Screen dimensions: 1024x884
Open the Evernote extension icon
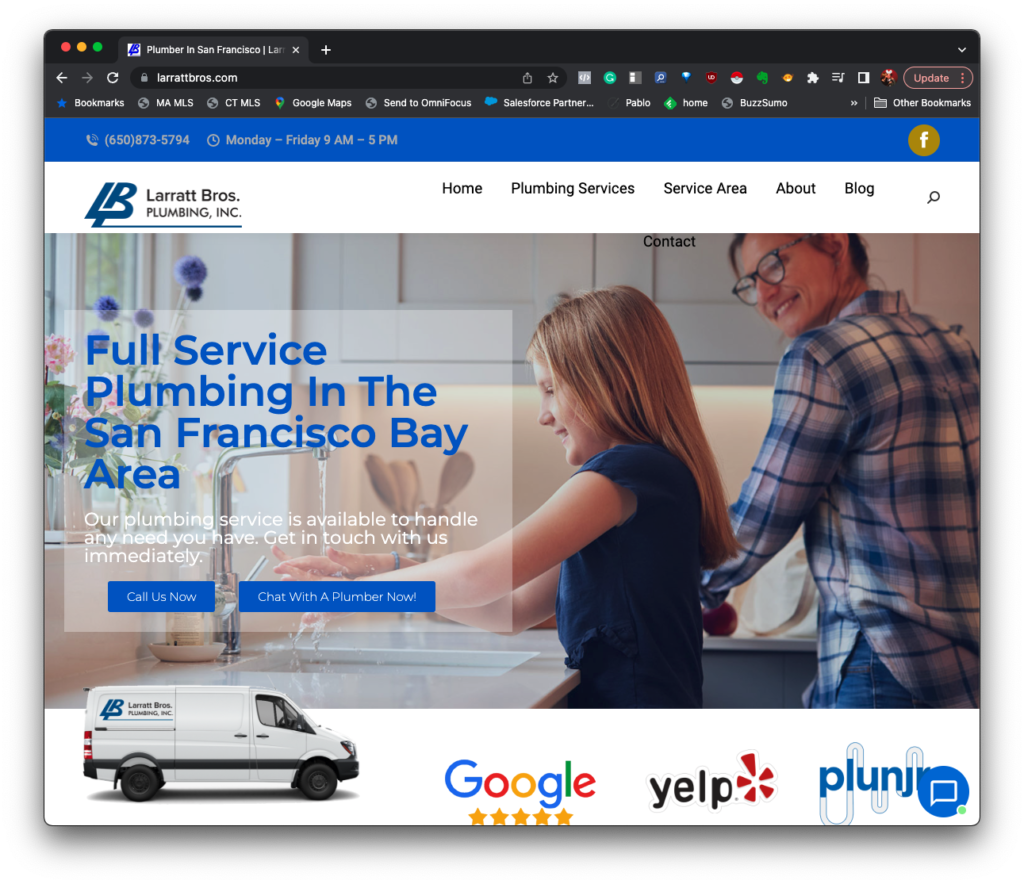tap(762, 78)
